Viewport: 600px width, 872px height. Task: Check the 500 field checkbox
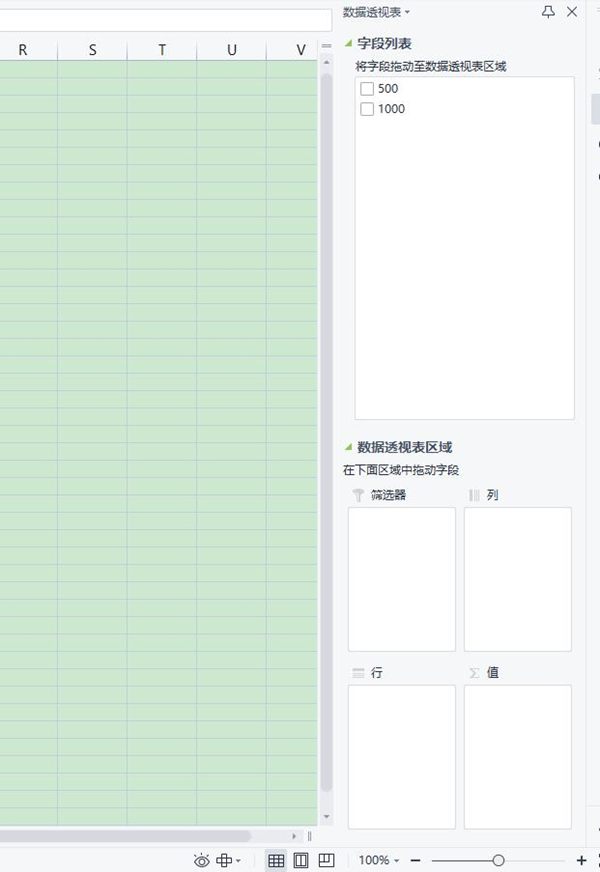pyautogui.click(x=367, y=89)
